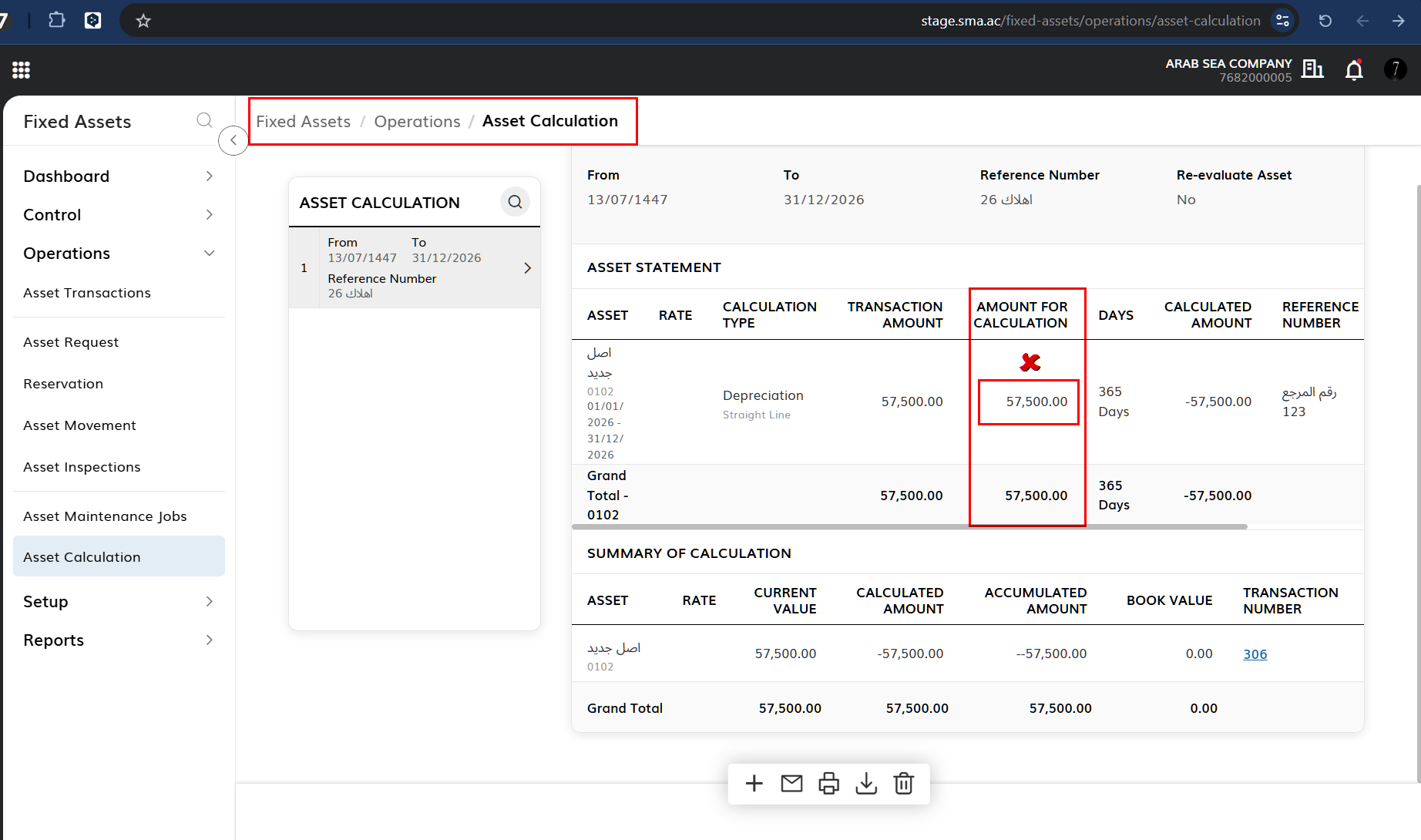The image size is (1421, 840).
Task: Open Asset Maintenance Jobs in the sidebar
Action: (105, 516)
